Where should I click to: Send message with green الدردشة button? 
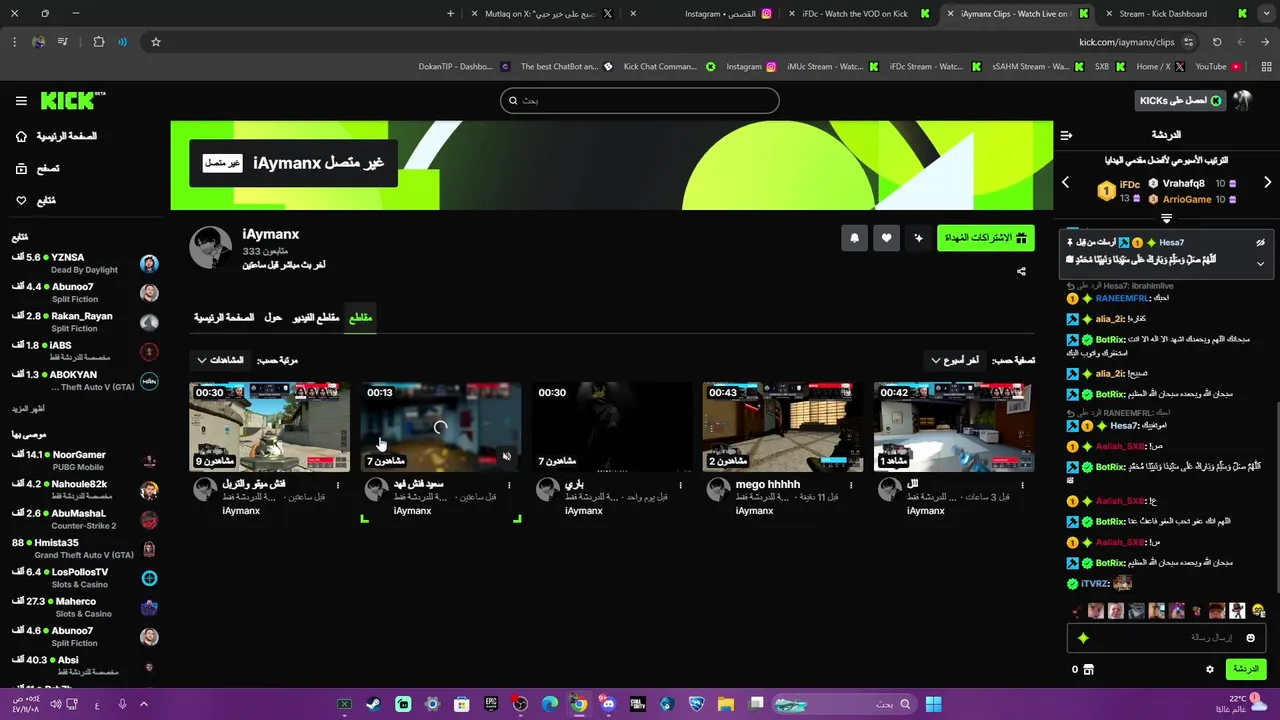pyautogui.click(x=1245, y=669)
